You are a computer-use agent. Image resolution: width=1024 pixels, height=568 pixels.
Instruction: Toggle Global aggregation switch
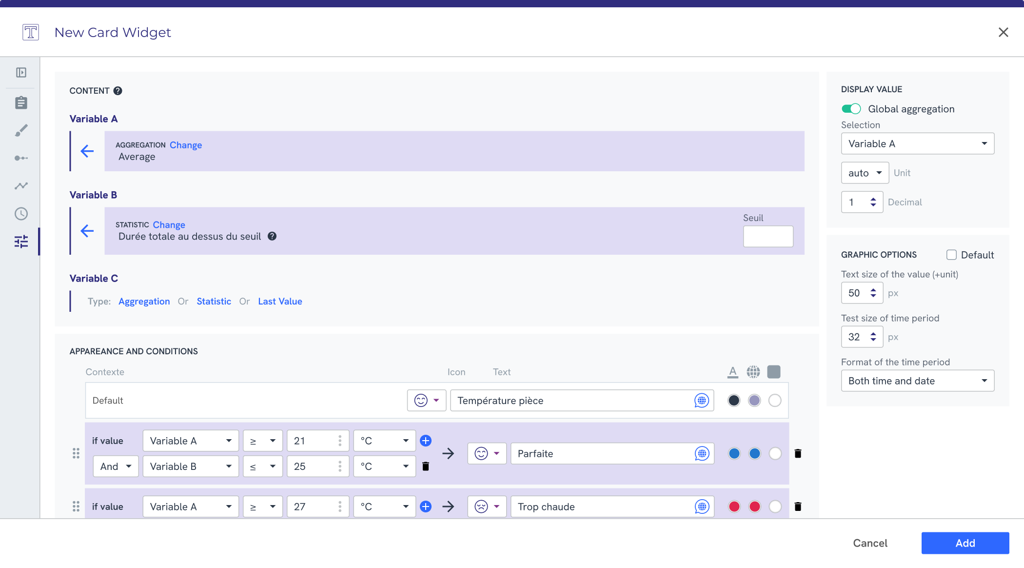click(851, 109)
